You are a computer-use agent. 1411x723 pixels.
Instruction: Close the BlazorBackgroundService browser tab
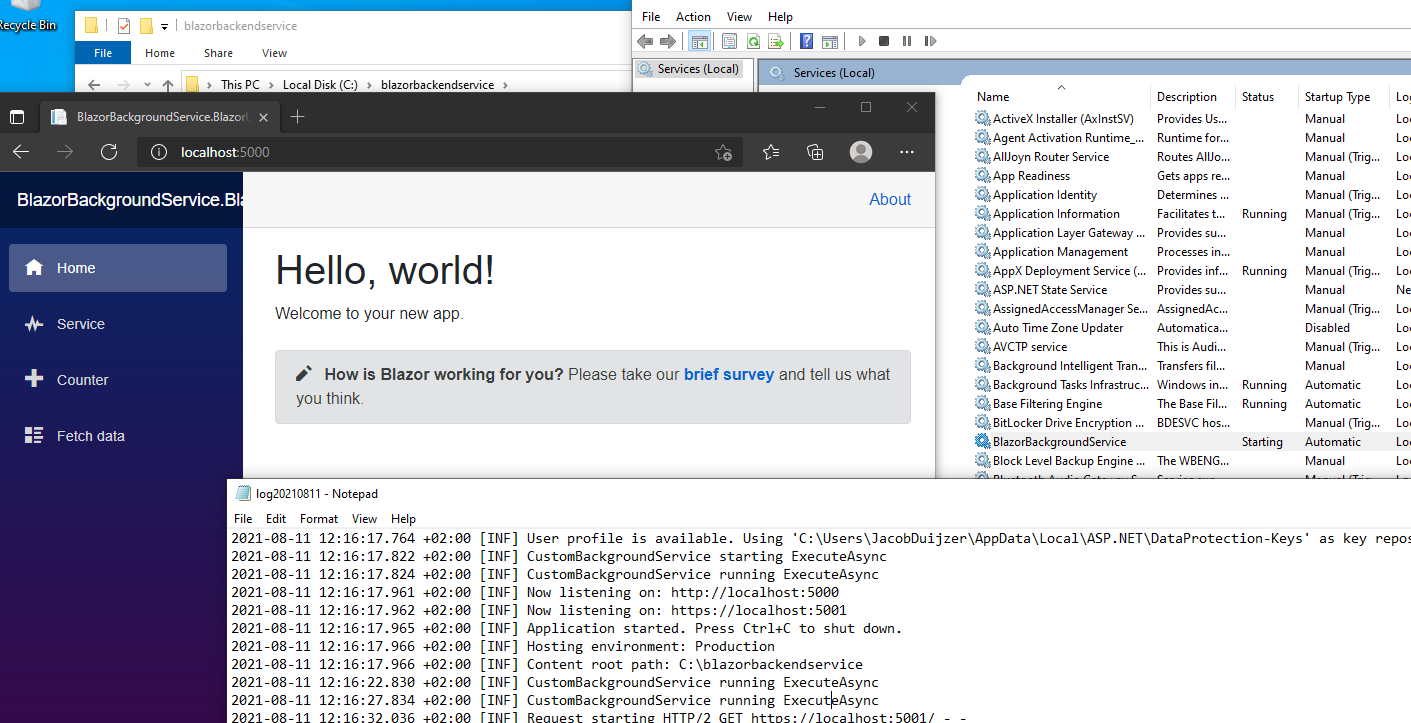264,117
